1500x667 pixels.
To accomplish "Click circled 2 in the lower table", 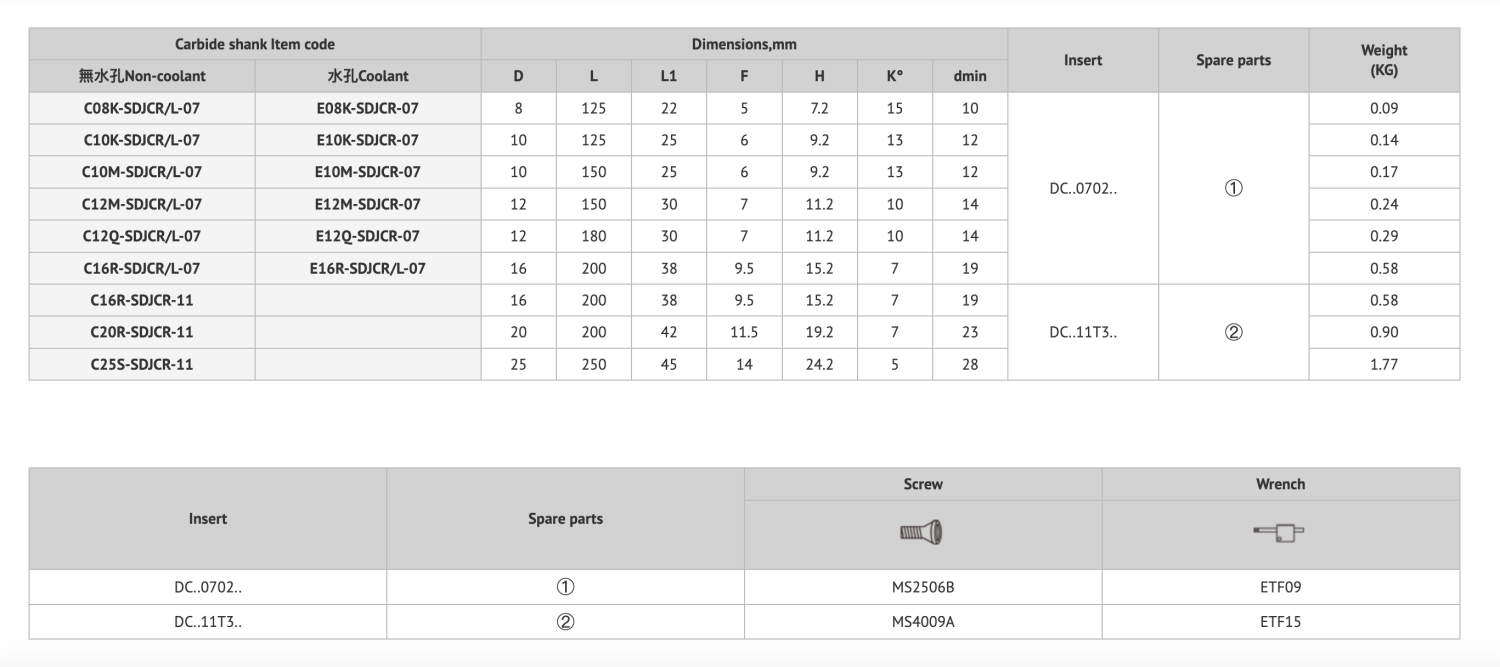I will [565, 621].
